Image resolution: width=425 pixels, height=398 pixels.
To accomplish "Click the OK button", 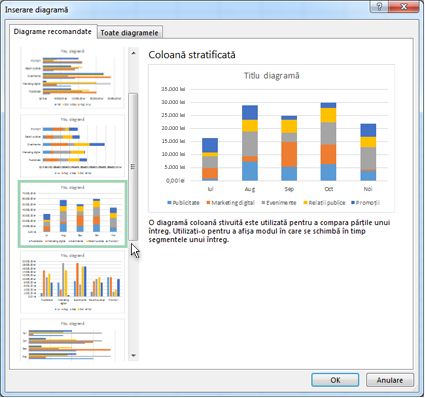I will point(335,380).
